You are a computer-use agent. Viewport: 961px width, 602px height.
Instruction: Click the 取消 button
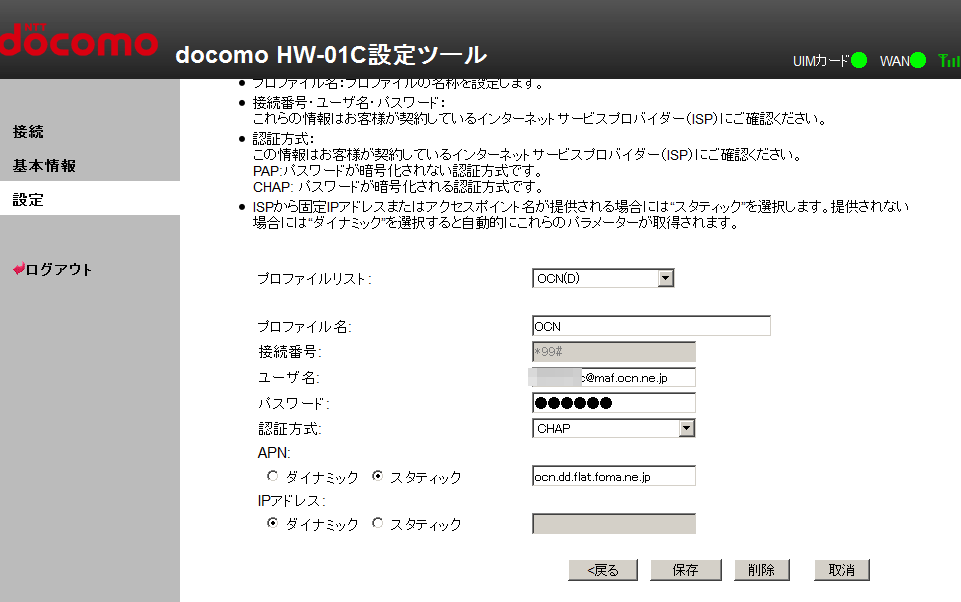click(x=841, y=570)
